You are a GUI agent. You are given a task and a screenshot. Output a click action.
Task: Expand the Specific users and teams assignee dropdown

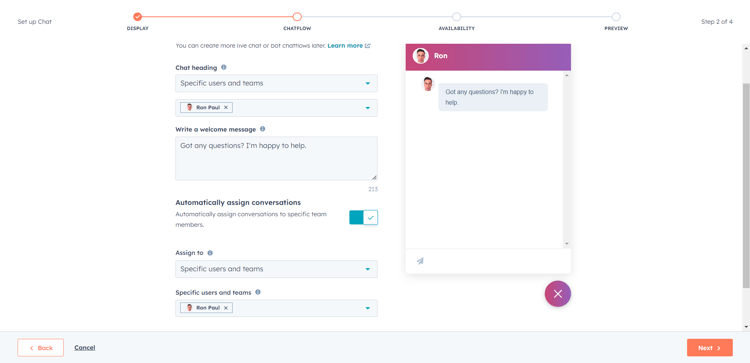pos(368,308)
